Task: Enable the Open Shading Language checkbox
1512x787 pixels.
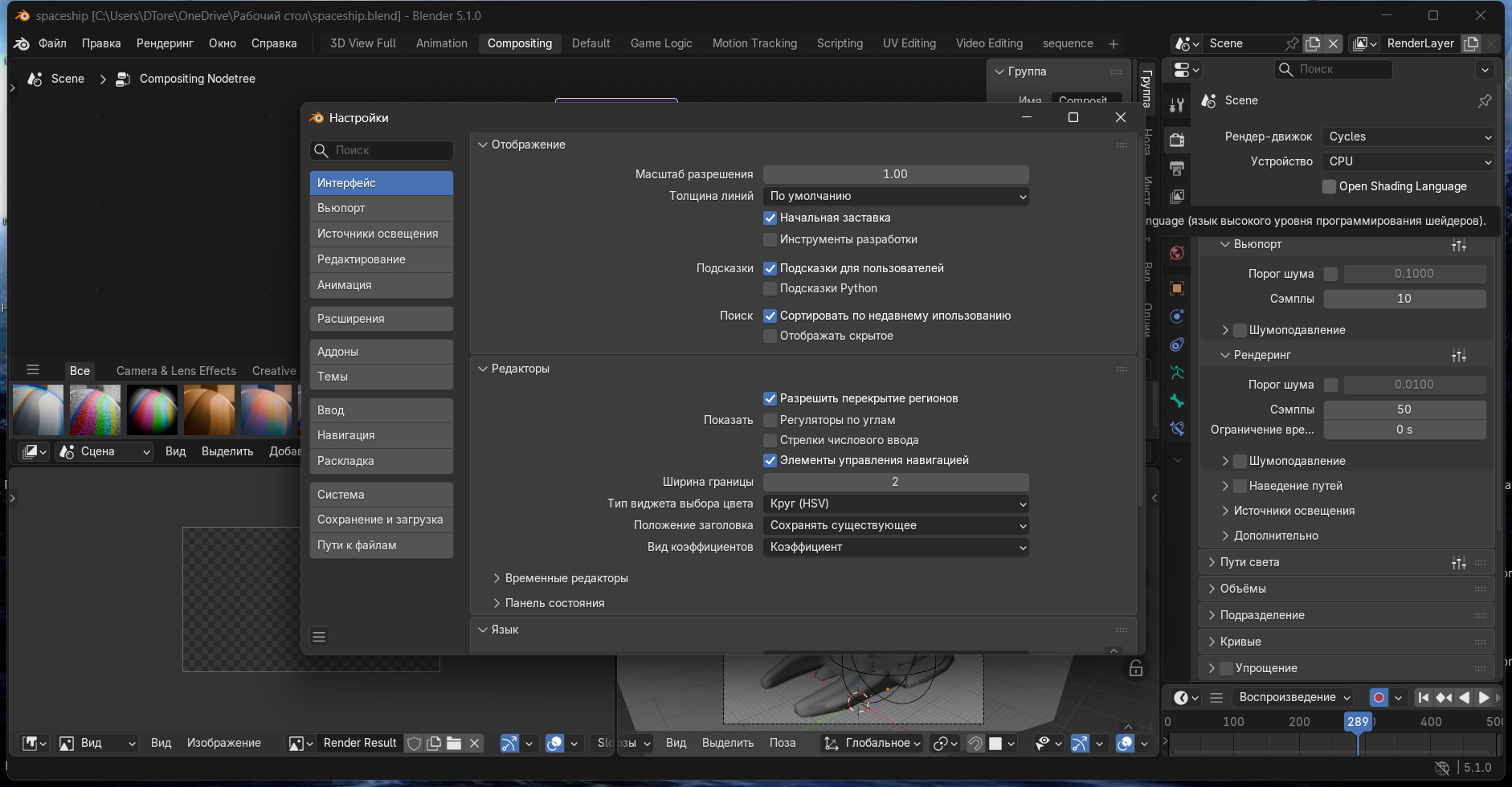Action: point(1330,186)
